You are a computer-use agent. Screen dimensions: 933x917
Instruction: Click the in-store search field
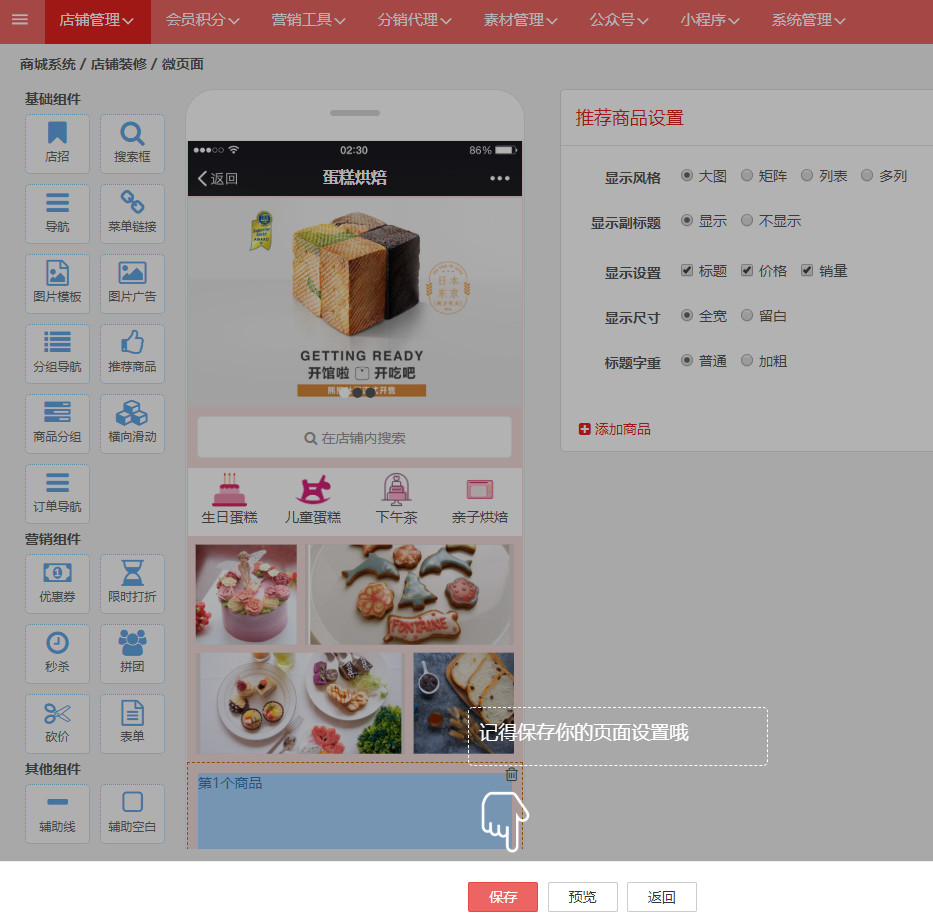point(355,438)
